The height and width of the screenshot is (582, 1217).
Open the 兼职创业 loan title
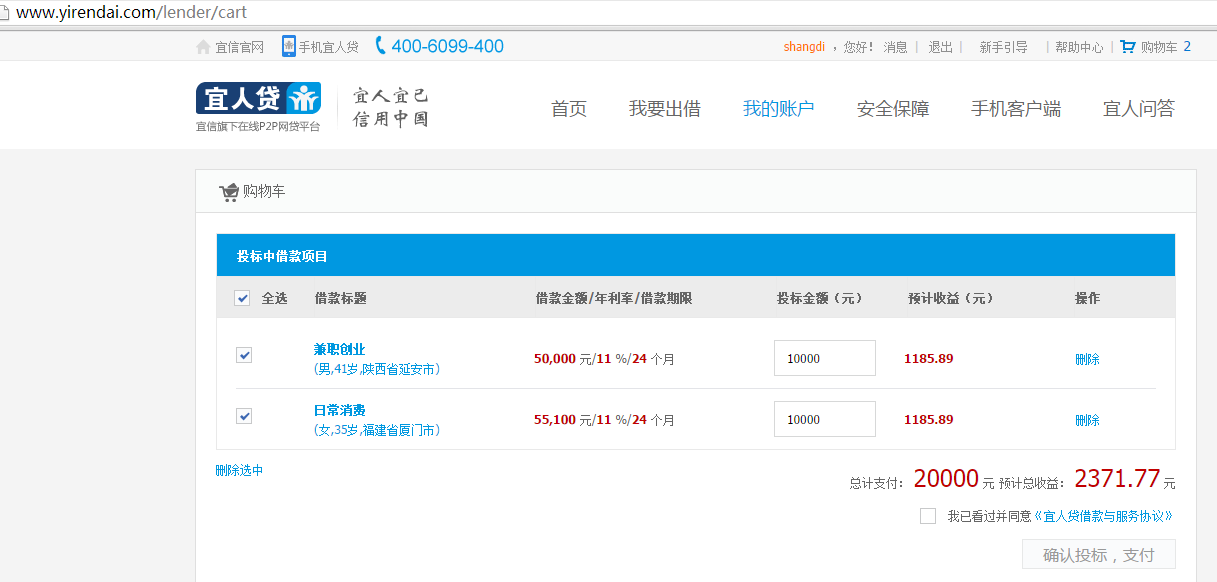(340, 349)
